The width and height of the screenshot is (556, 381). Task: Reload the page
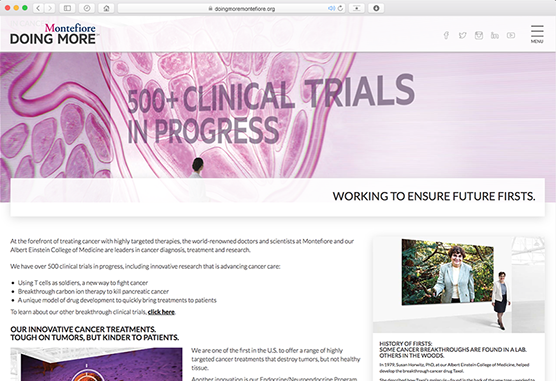click(x=340, y=8)
